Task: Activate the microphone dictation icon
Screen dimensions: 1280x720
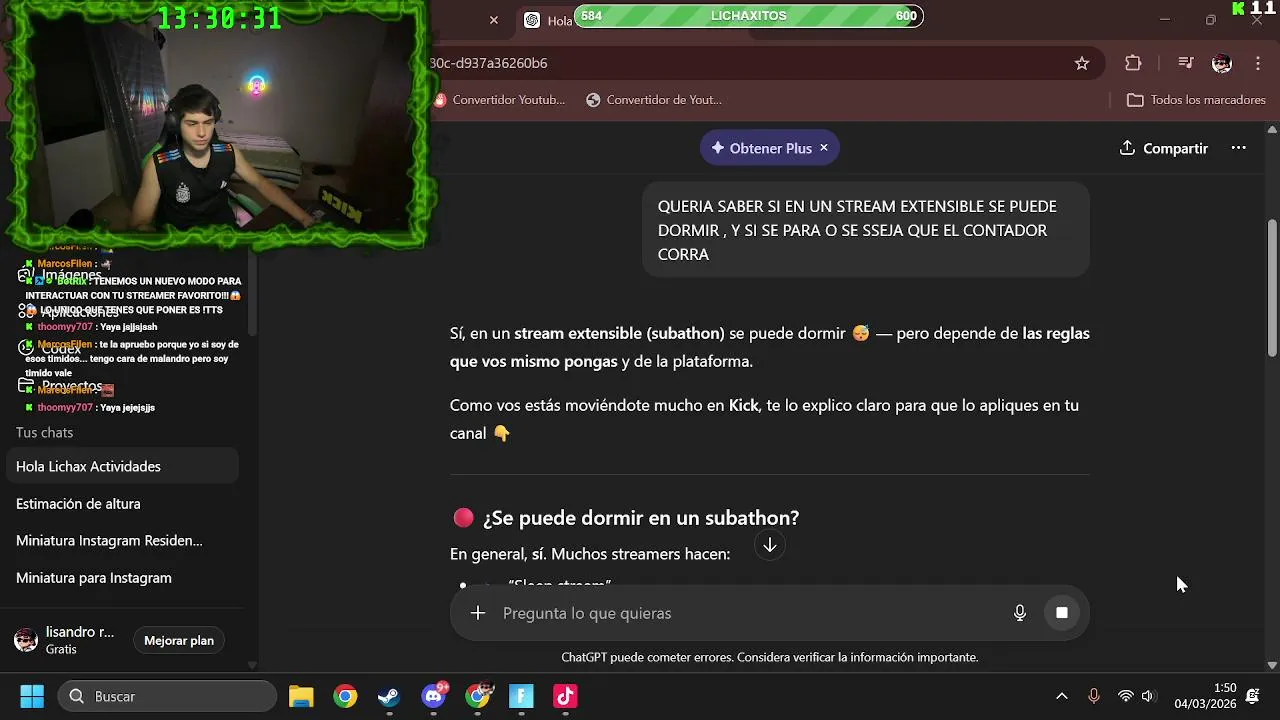Action: pos(1020,613)
